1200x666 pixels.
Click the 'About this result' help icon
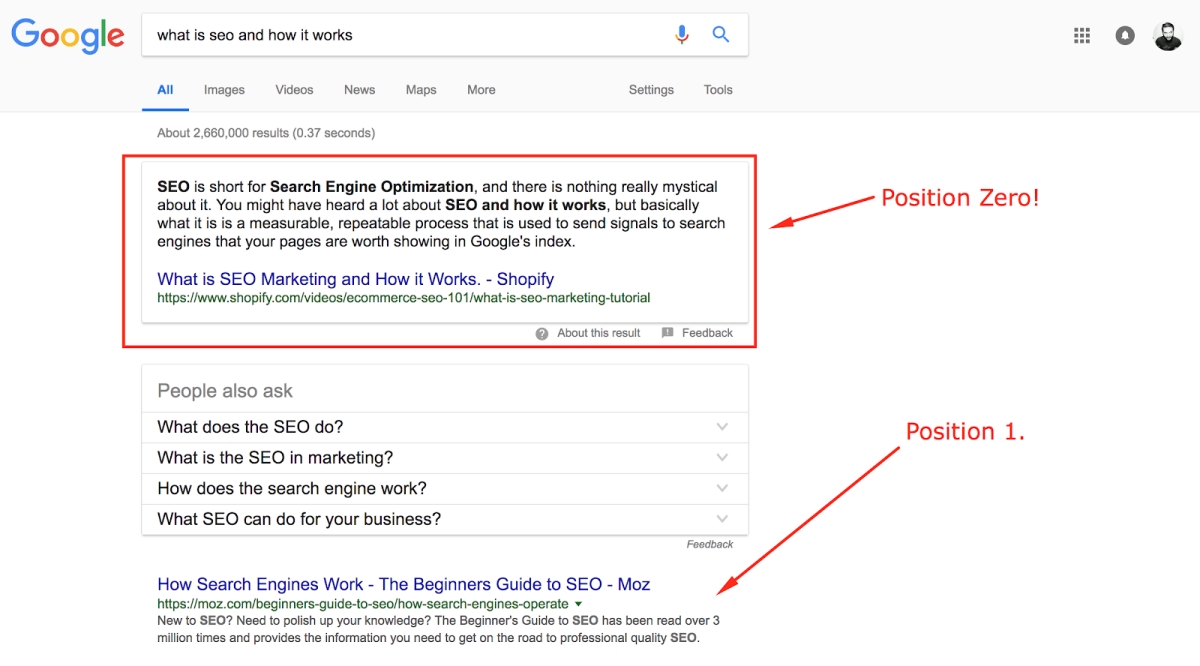[542, 334]
